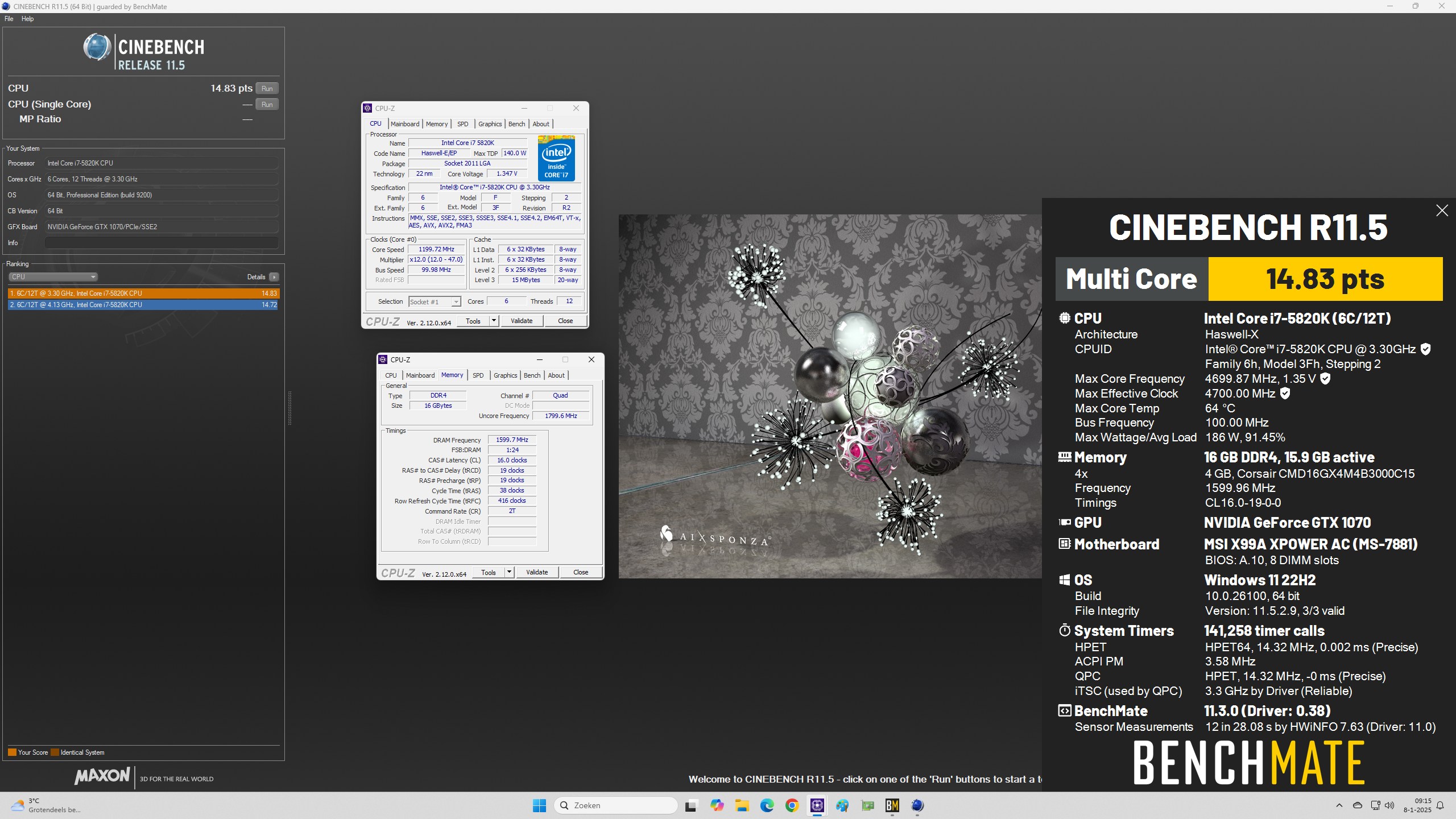Open the Windows Start menu
1456x819 pixels.
(539, 805)
